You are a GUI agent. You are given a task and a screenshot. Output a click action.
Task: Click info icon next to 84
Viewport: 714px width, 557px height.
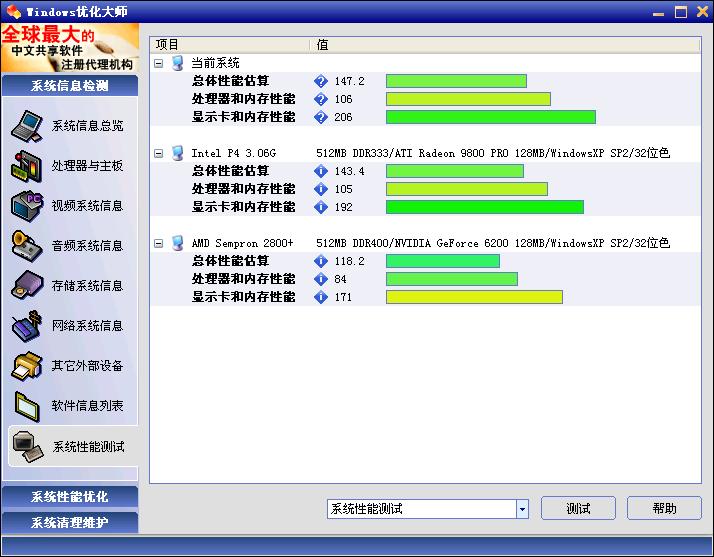[321, 279]
